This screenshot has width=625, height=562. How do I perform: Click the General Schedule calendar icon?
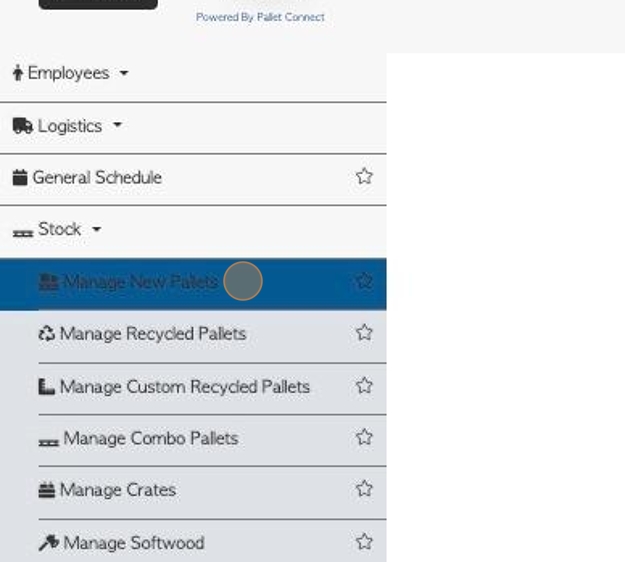pyautogui.click(x=20, y=177)
